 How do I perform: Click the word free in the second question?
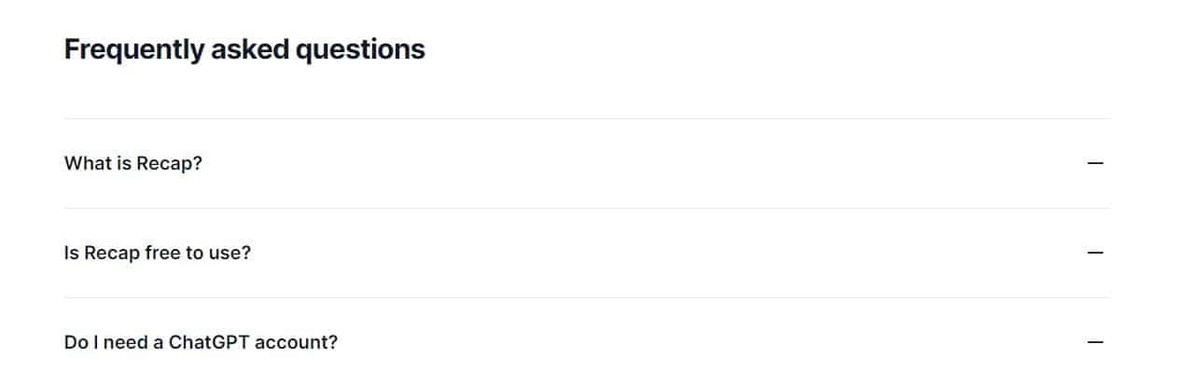click(163, 253)
